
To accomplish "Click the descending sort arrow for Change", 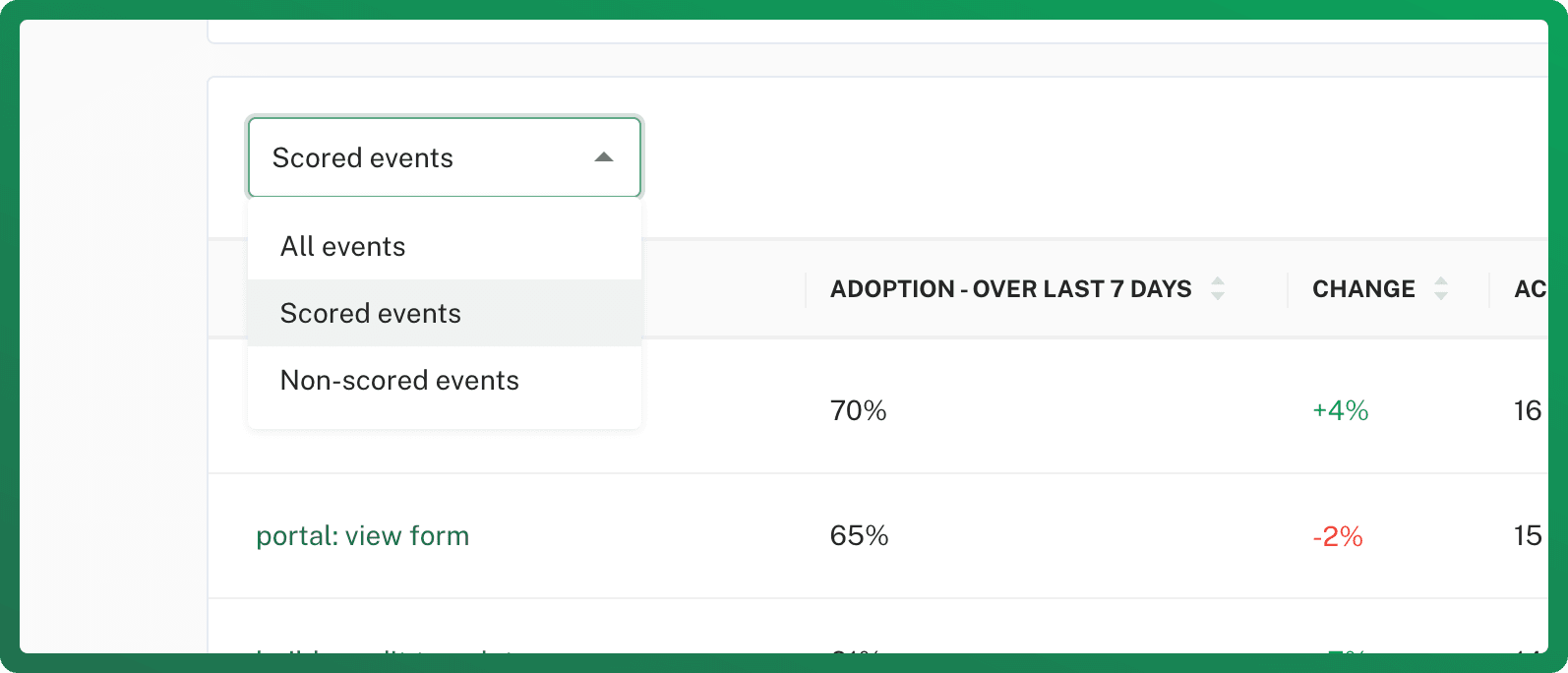I will coord(1441,295).
